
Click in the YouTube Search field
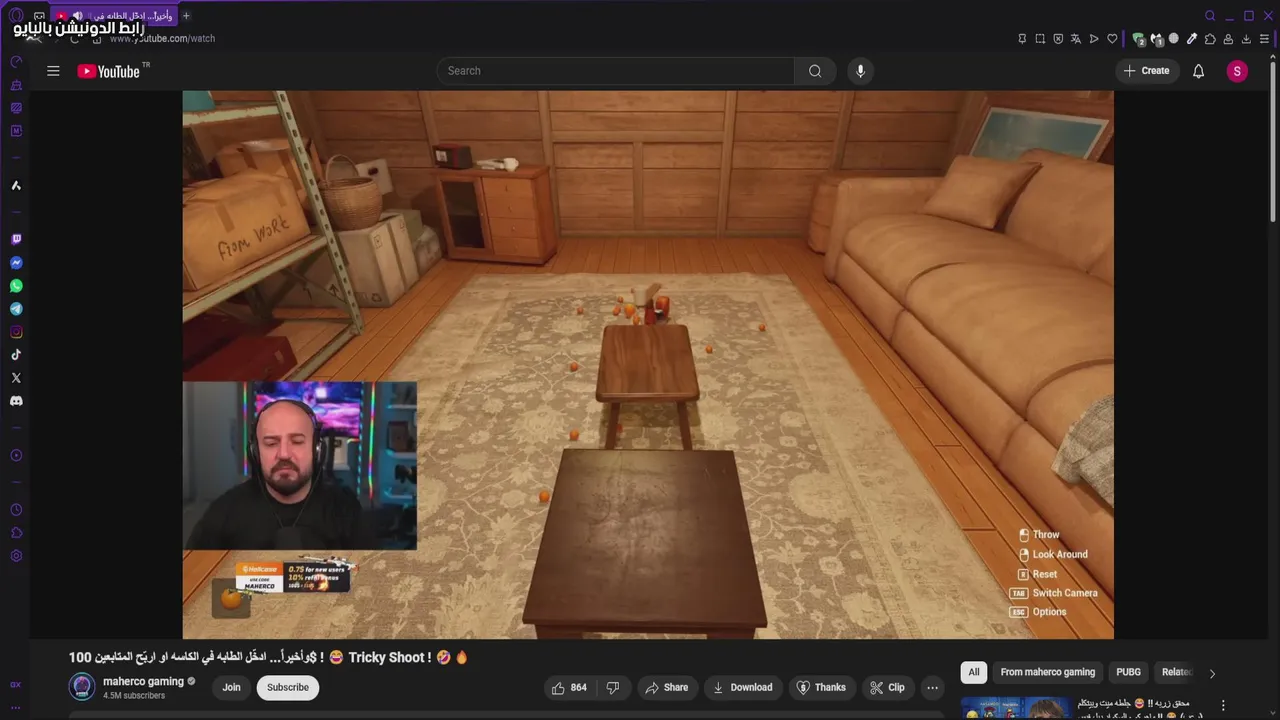pos(615,71)
